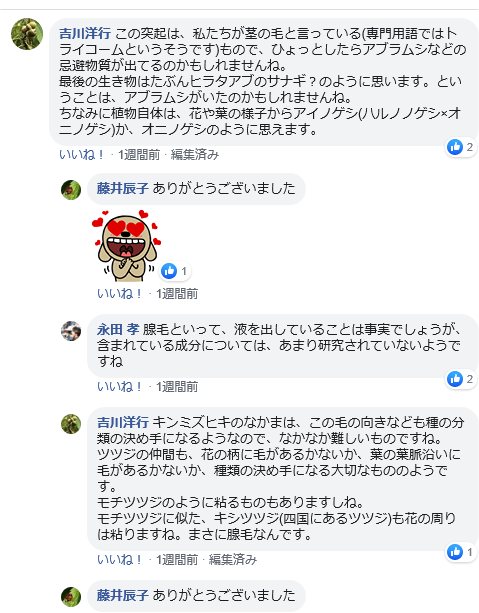This screenshot has width=479, height=613.
Task: Show edit history via 編集済み on first comment
Action: [195, 155]
